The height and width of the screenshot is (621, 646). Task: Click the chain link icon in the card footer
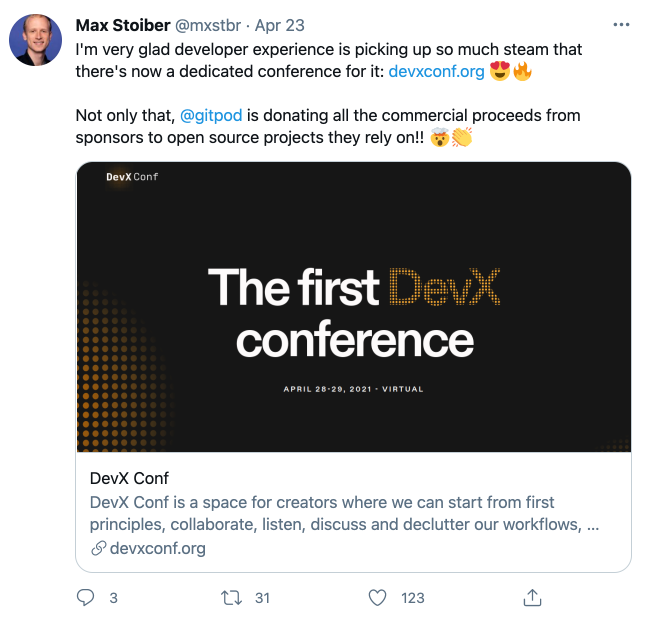[98, 549]
